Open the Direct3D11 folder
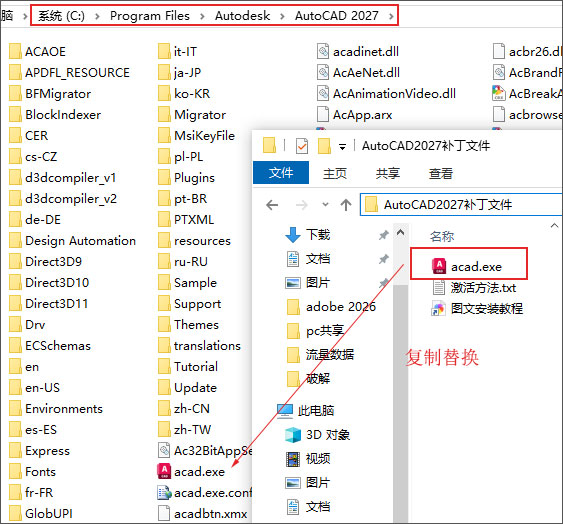 pos(48,303)
